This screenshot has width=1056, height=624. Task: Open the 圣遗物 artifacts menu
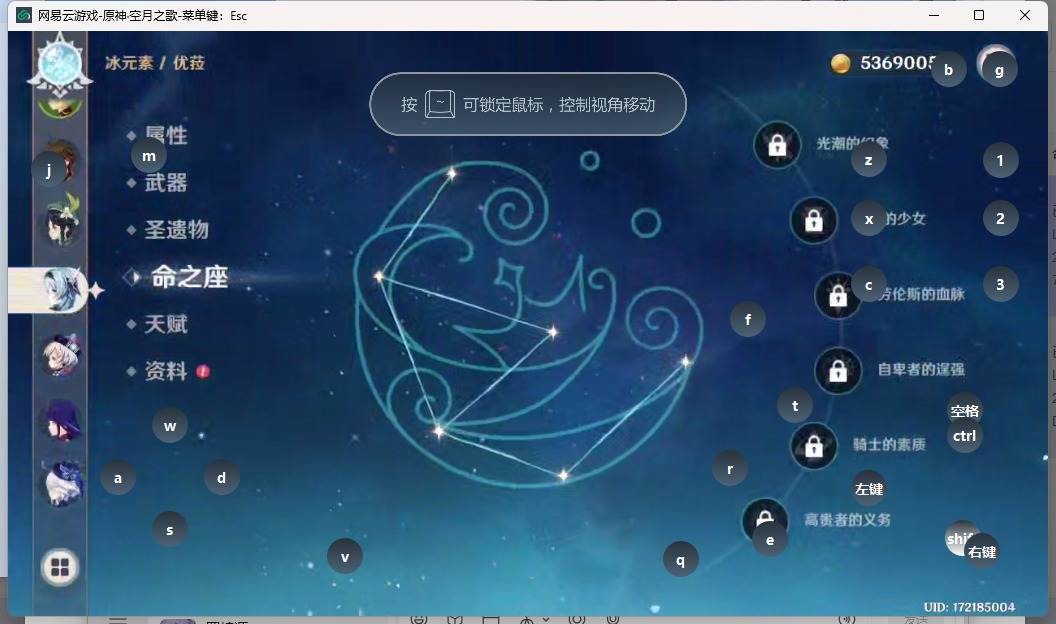click(176, 230)
